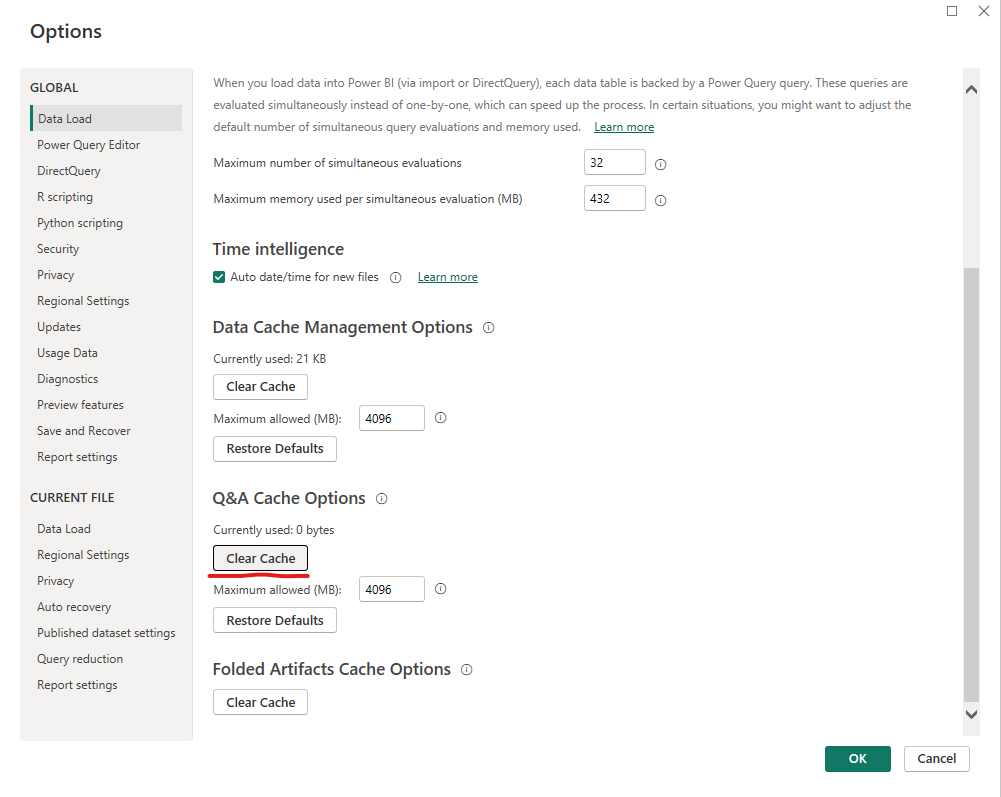This screenshot has height=797, width=1001.
Task: Open Global Privacy settings
Action: coord(56,275)
